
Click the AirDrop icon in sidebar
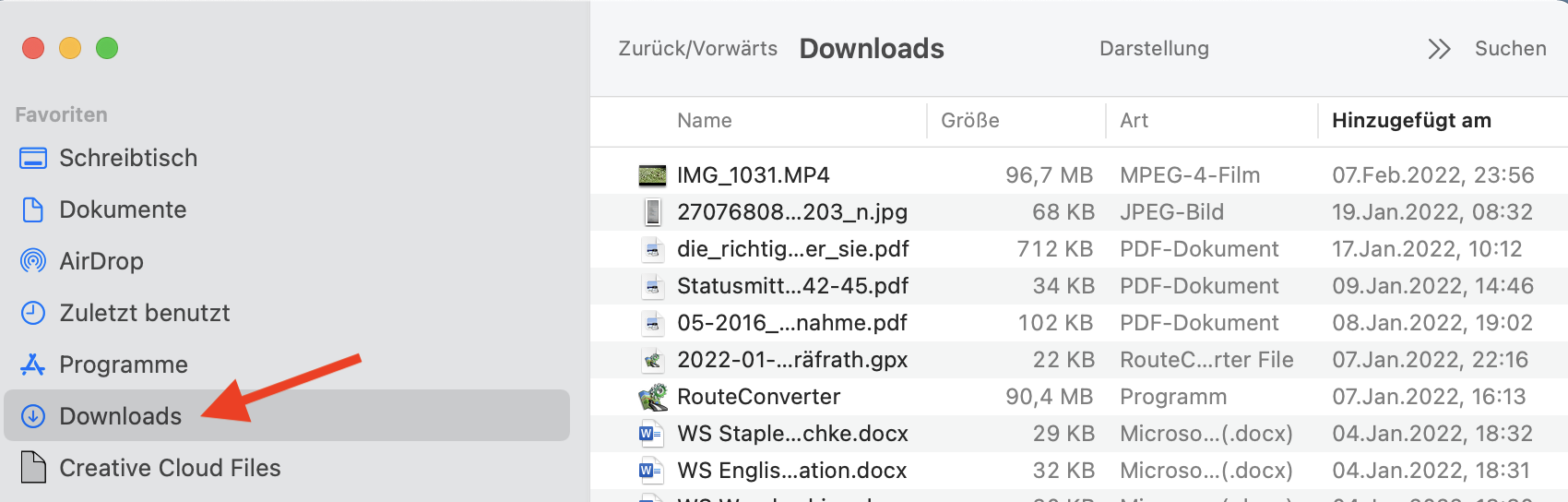33,262
